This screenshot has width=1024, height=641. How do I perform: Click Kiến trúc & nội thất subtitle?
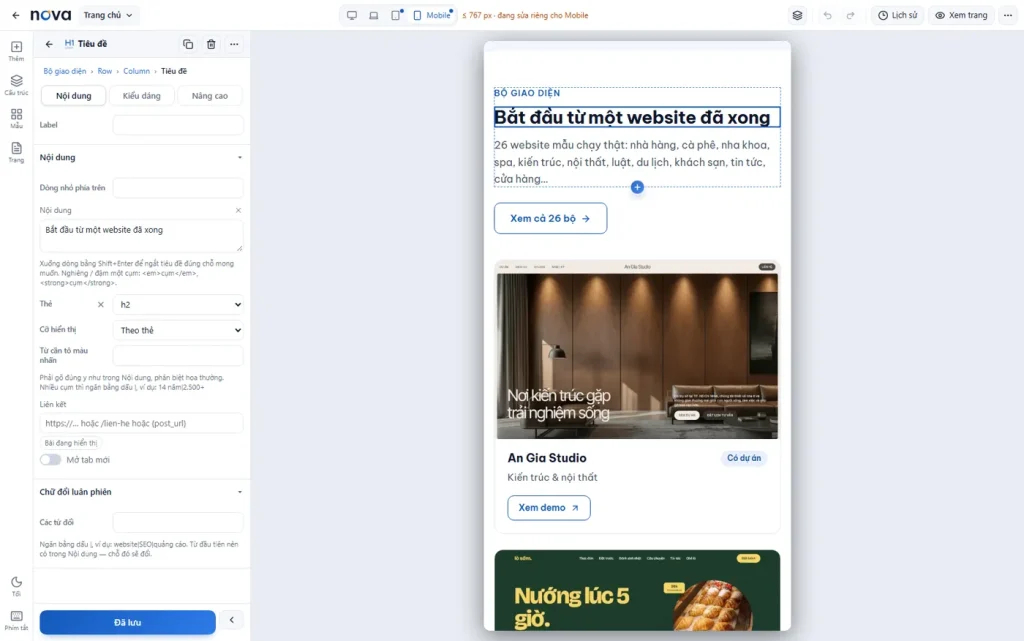(552, 477)
